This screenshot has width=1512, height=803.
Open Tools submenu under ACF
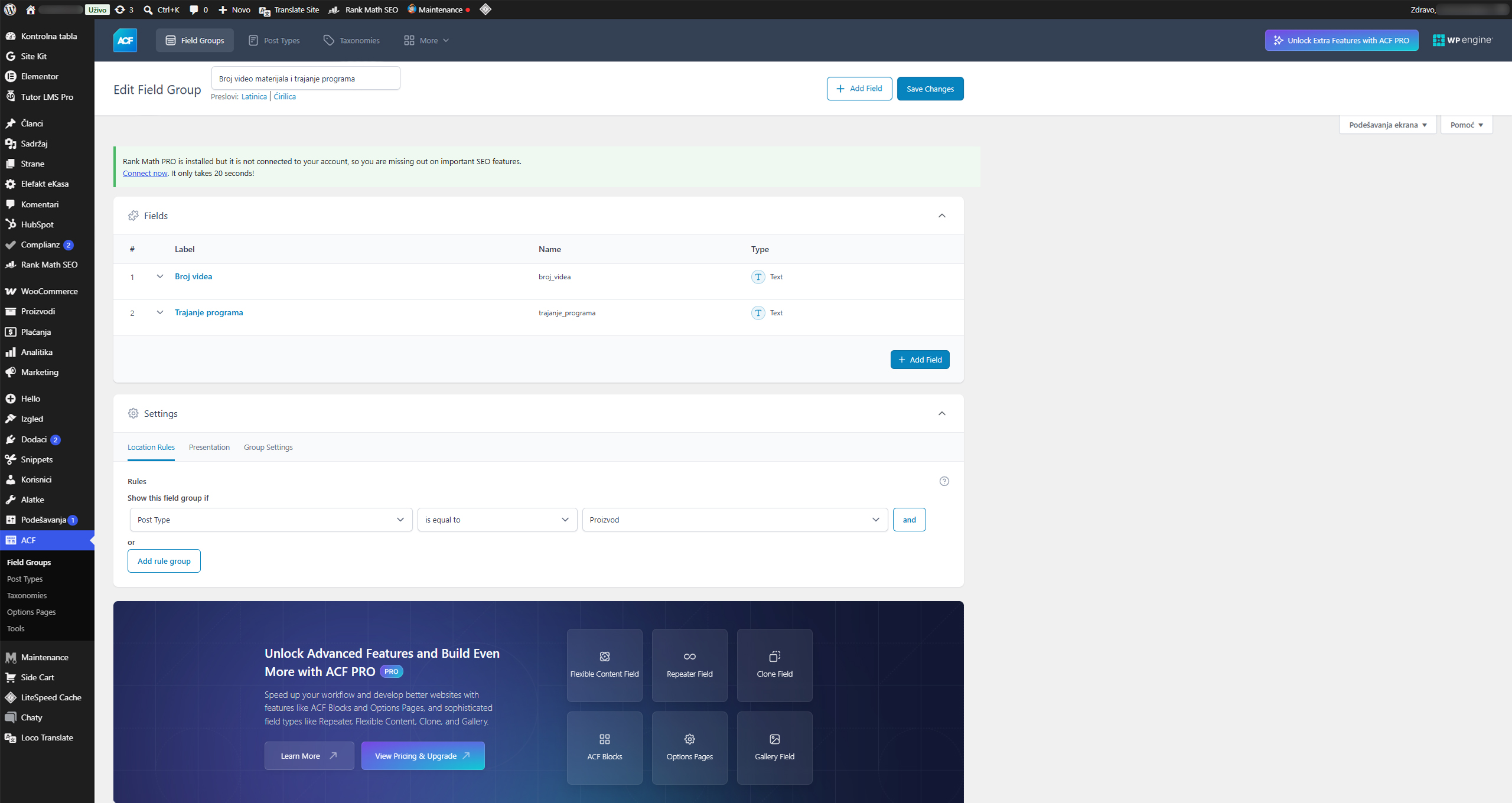tap(16, 628)
